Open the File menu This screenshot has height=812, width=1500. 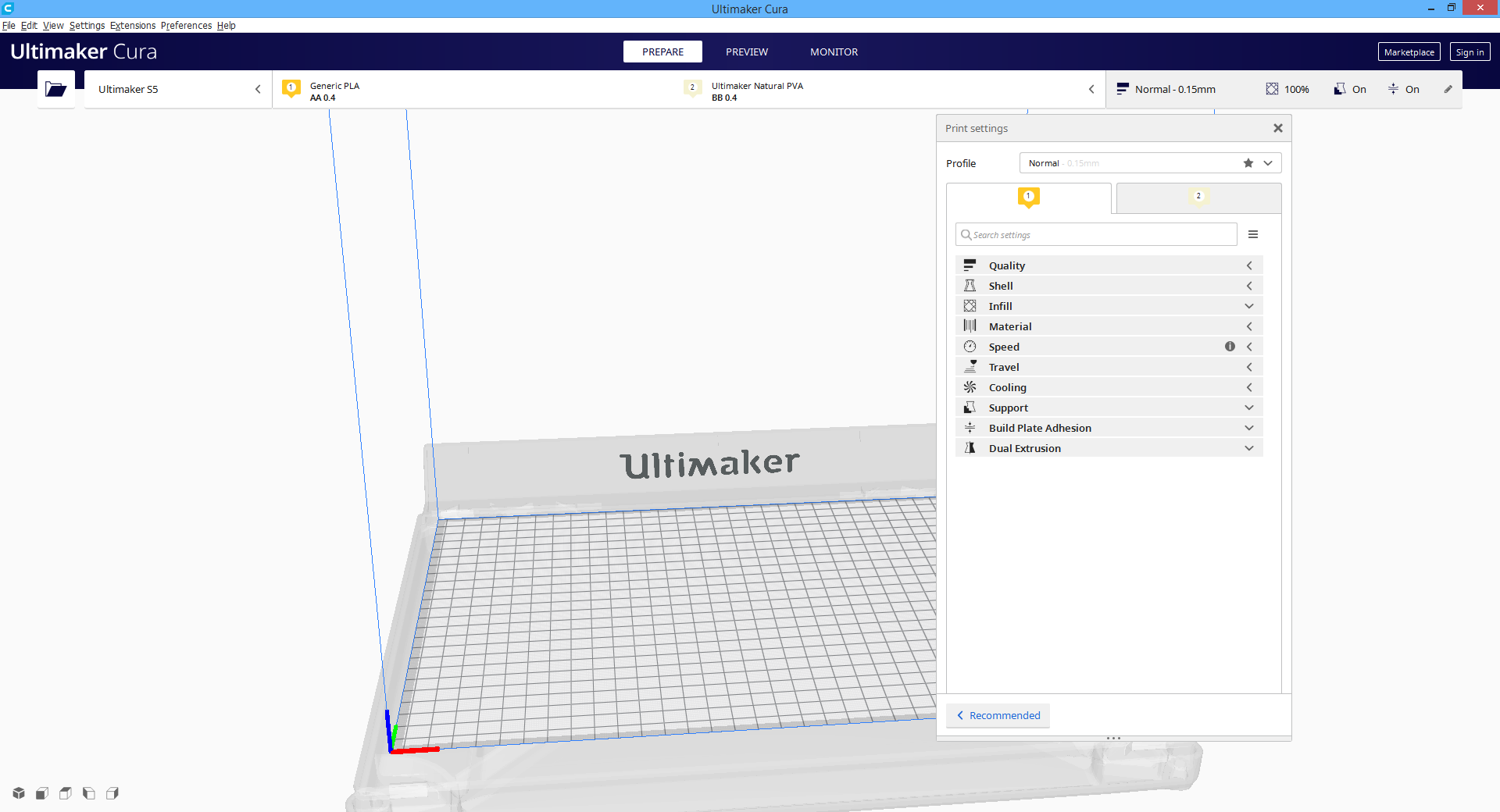tap(9, 26)
